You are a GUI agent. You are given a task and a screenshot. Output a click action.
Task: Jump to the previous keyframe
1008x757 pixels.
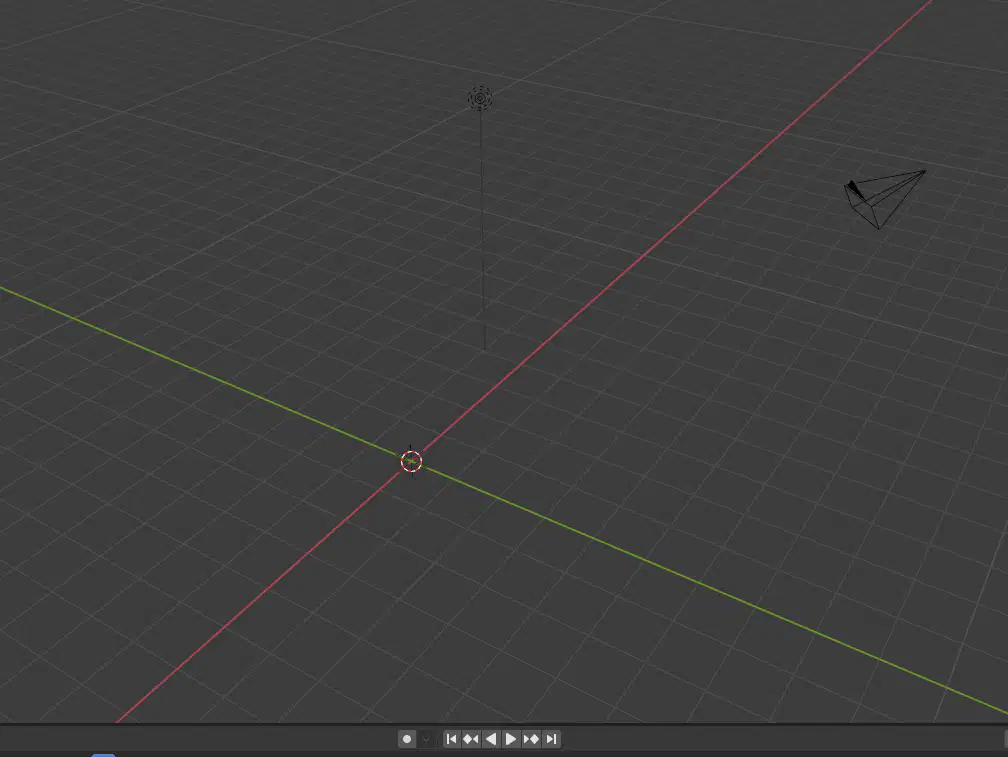click(471, 739)
